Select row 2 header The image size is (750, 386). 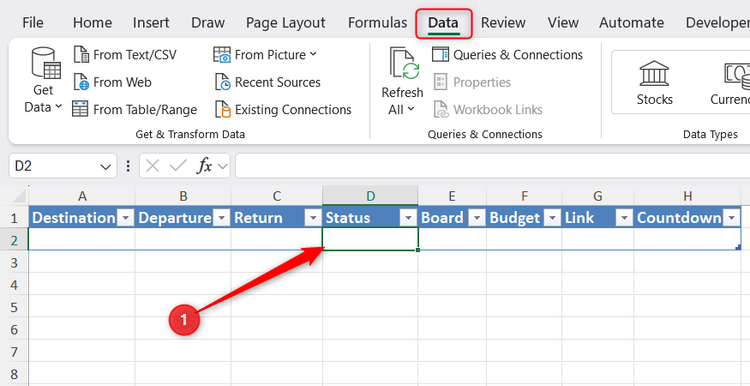14,239
